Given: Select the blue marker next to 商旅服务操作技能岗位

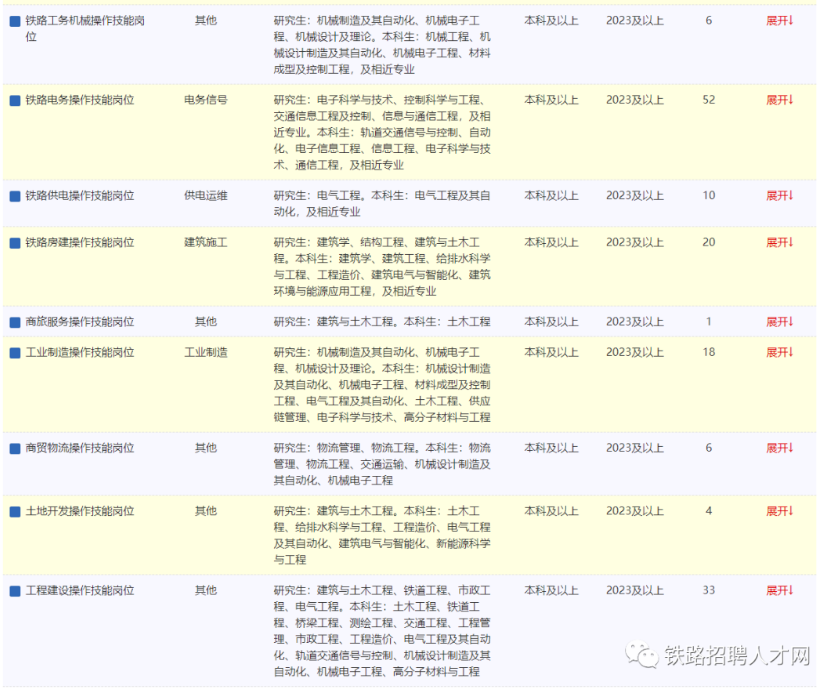Looking at the screenshot, I should click(15, 322).
